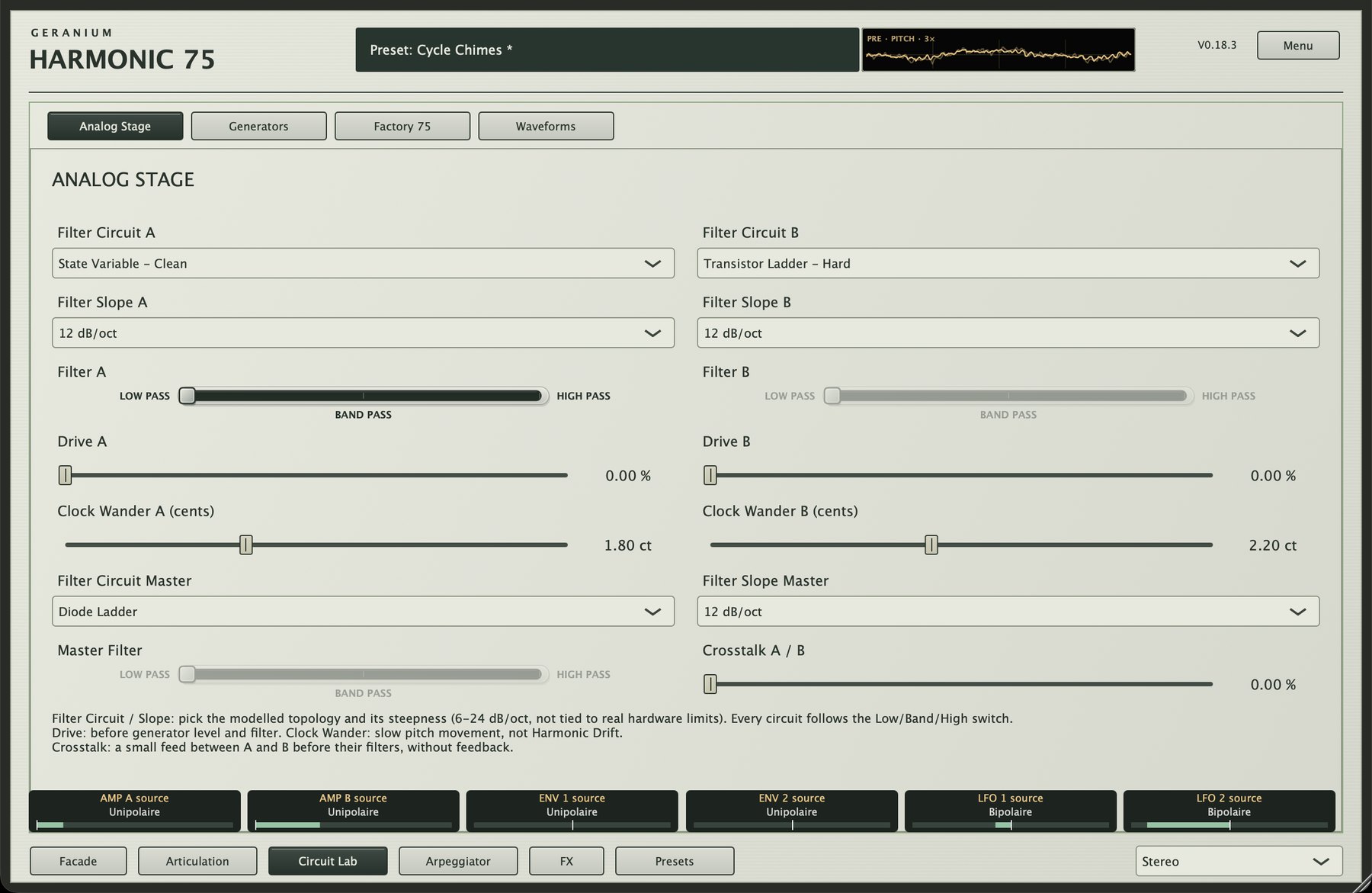Click the Filter A low/band/high pass switch

pyautogui.click(x=364, y=396)
